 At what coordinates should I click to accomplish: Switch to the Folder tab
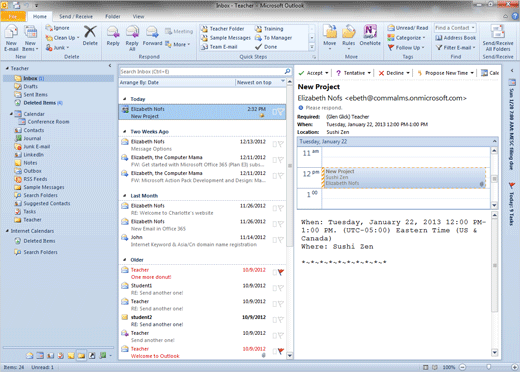113,16
